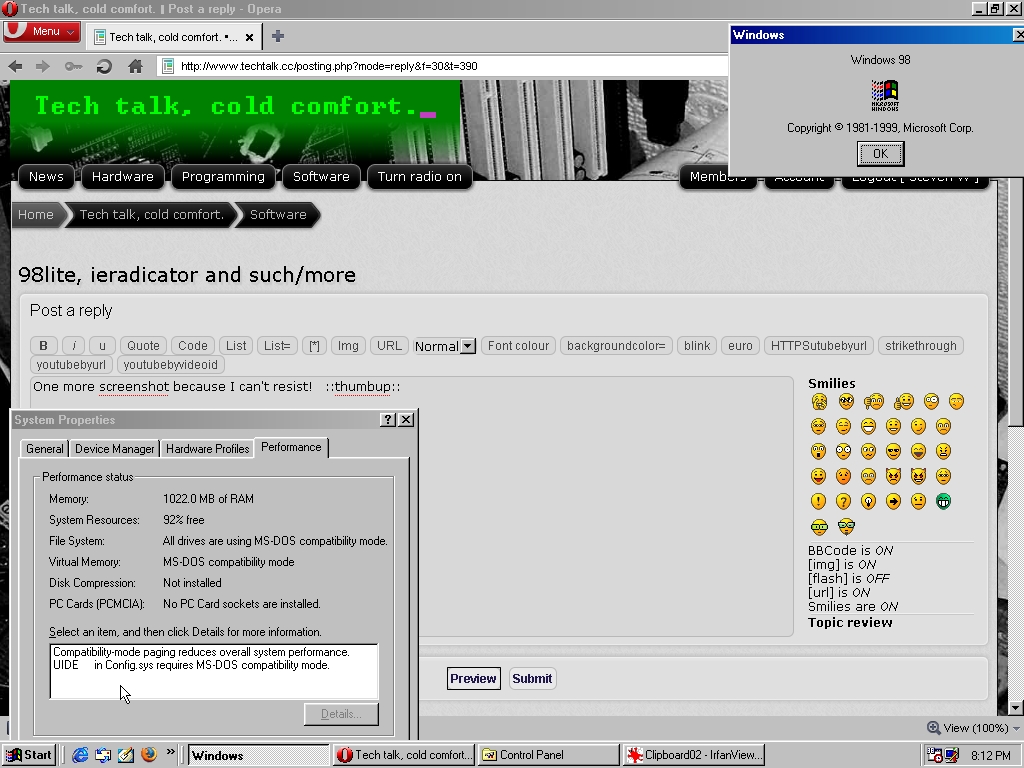Image resolution: width=1024 pixels, height=768 pixels.
Task: Insert a Quote BBCode tag
Action: [143, 345]
